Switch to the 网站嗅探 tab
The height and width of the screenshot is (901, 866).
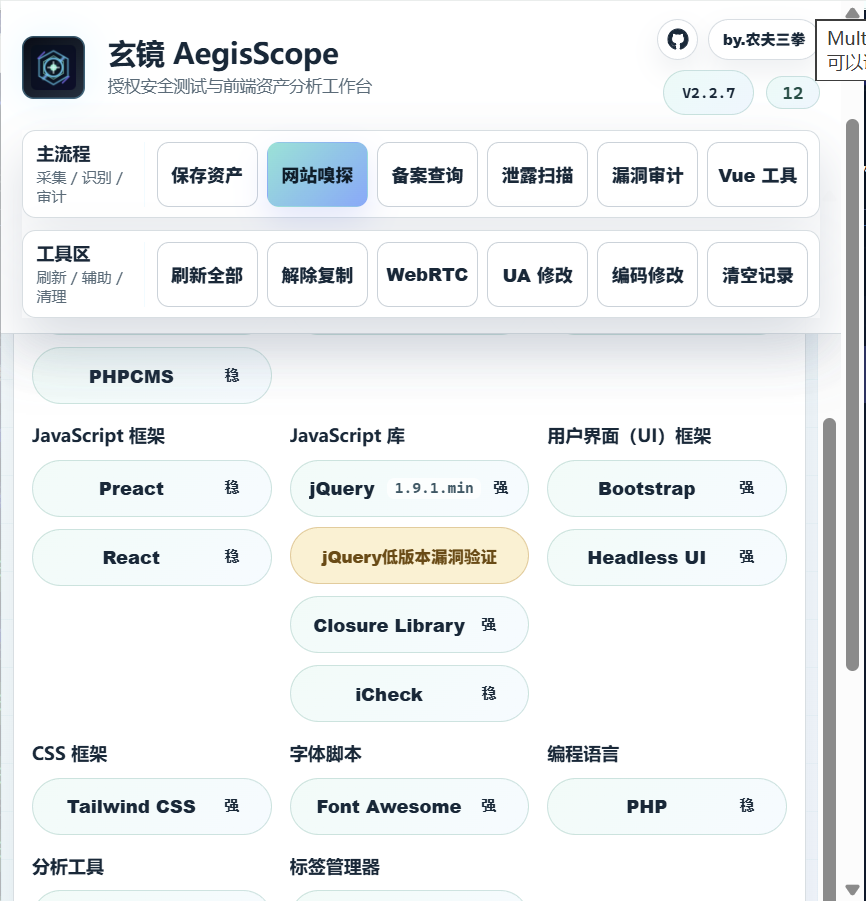click(x=317, y=175)
